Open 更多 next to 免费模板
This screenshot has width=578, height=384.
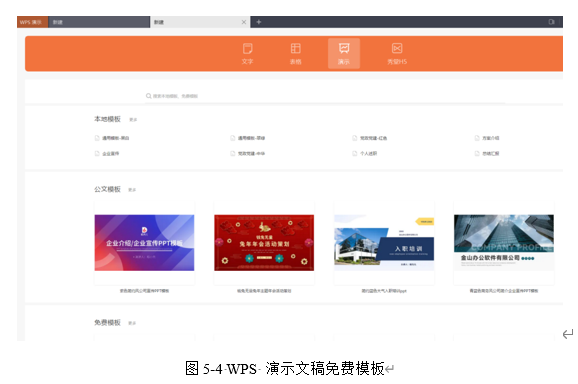pos(132,323)
